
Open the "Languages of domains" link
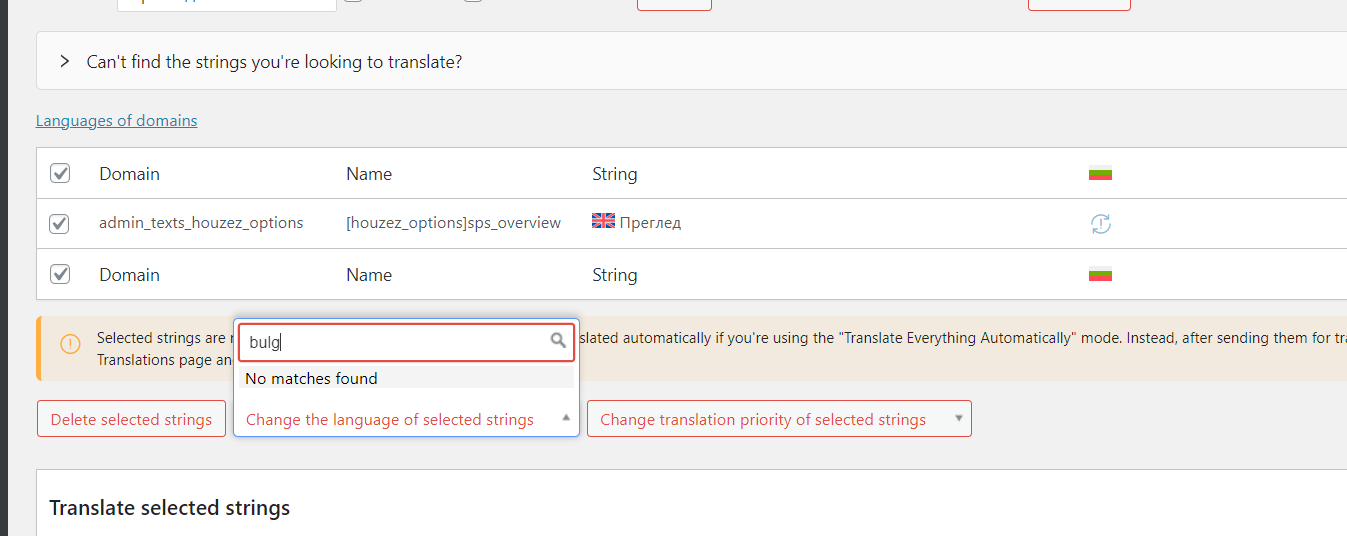click(x=116, y=121)
